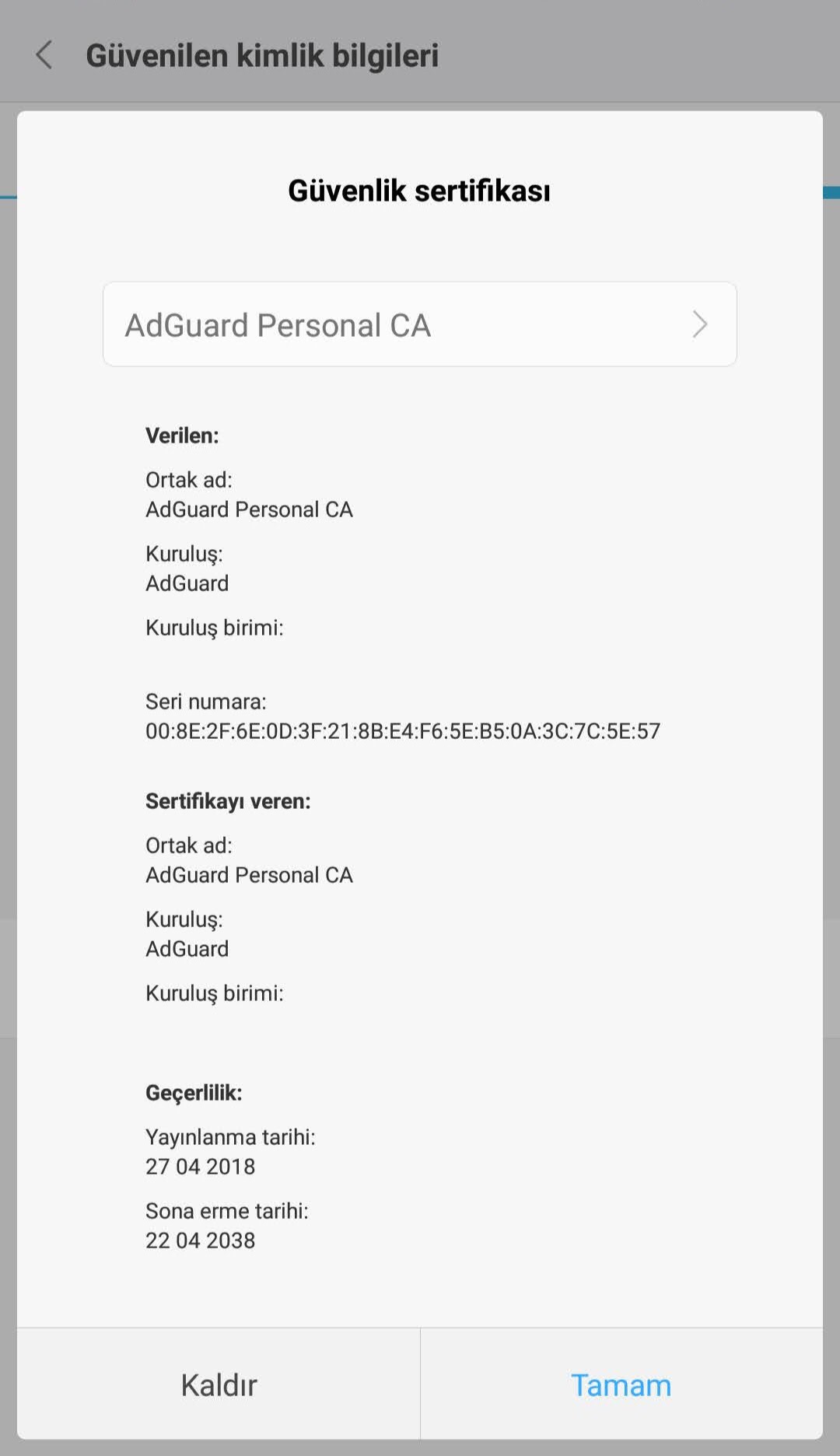Confirm with the Tamam button
The width and height of the screenshot is (840, 1456).
621,1385
